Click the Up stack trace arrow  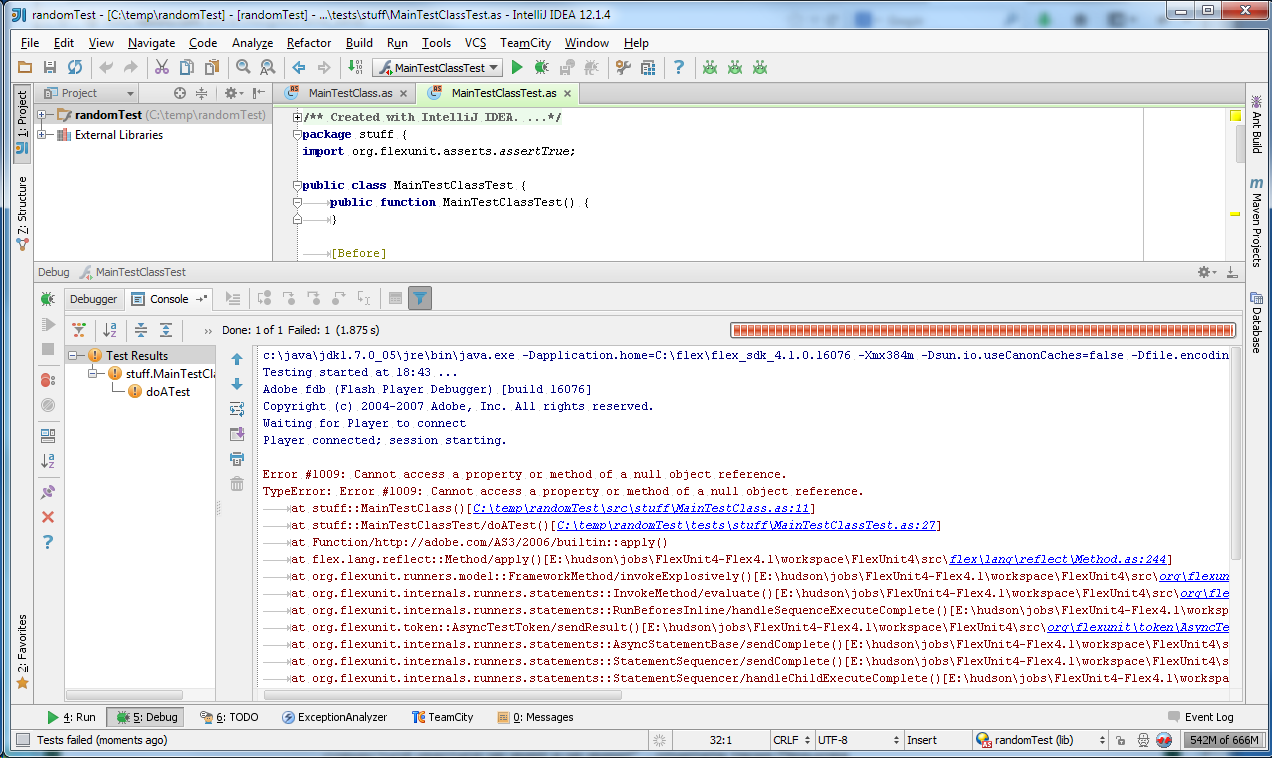coord(237,359)
